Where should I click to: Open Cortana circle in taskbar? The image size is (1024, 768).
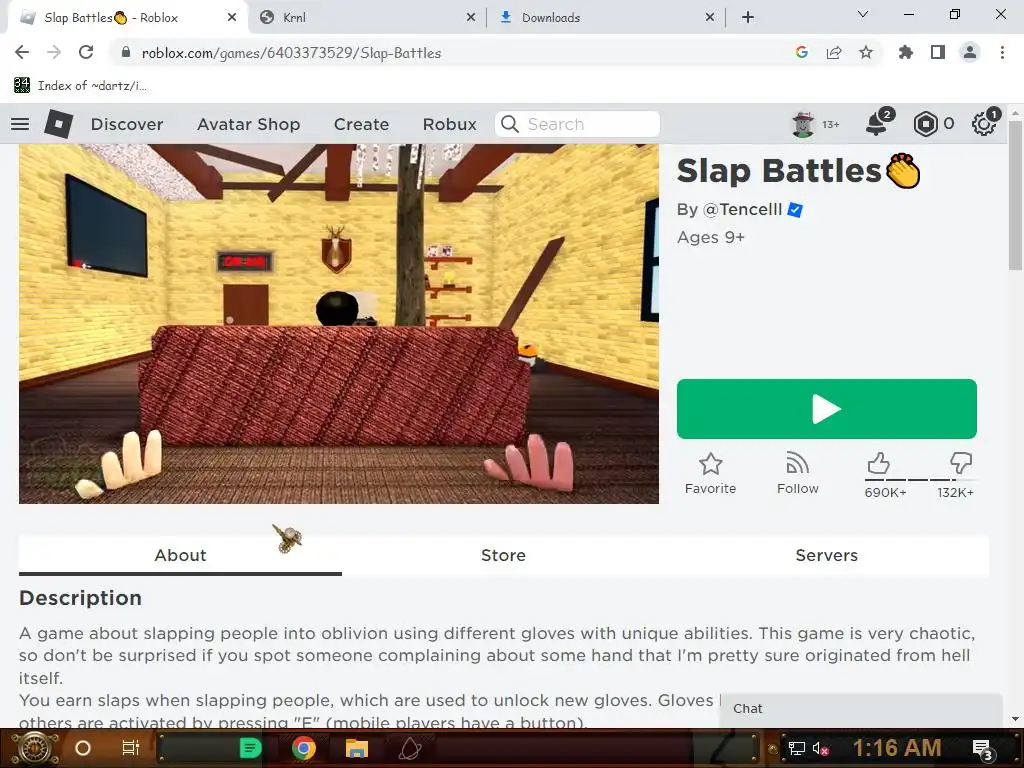tap(83, 748)
